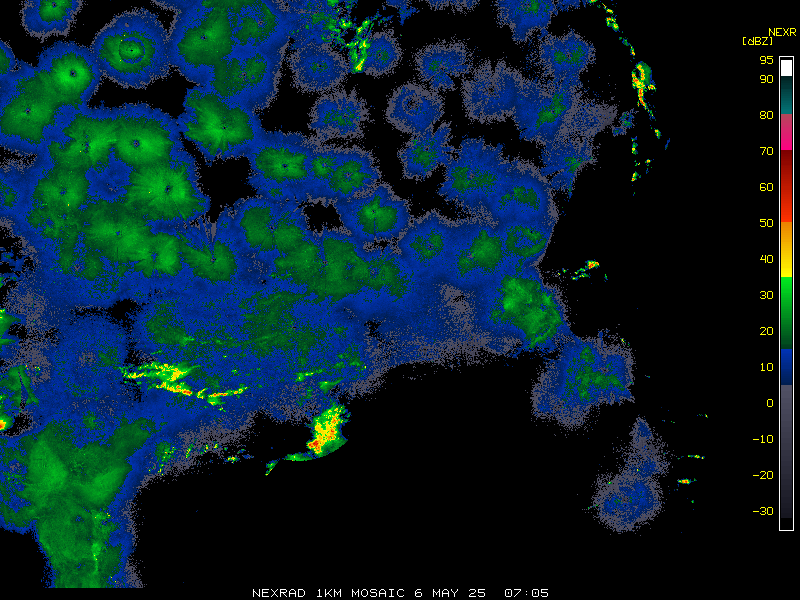Click the pink 70-80 segment of the color bar
This screenshot has width=800, height=600.
(786, 132)
